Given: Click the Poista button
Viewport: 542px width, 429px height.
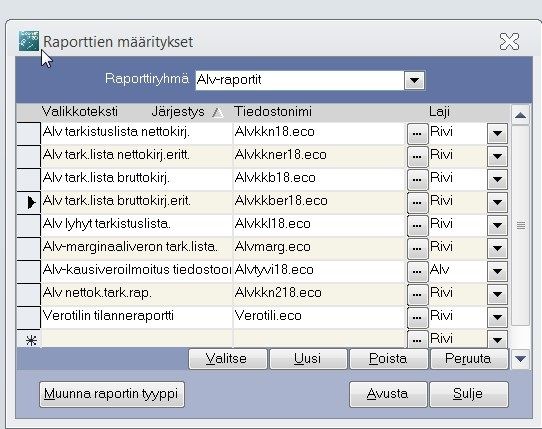Looking at the screenshot, I should click(389, 359).
